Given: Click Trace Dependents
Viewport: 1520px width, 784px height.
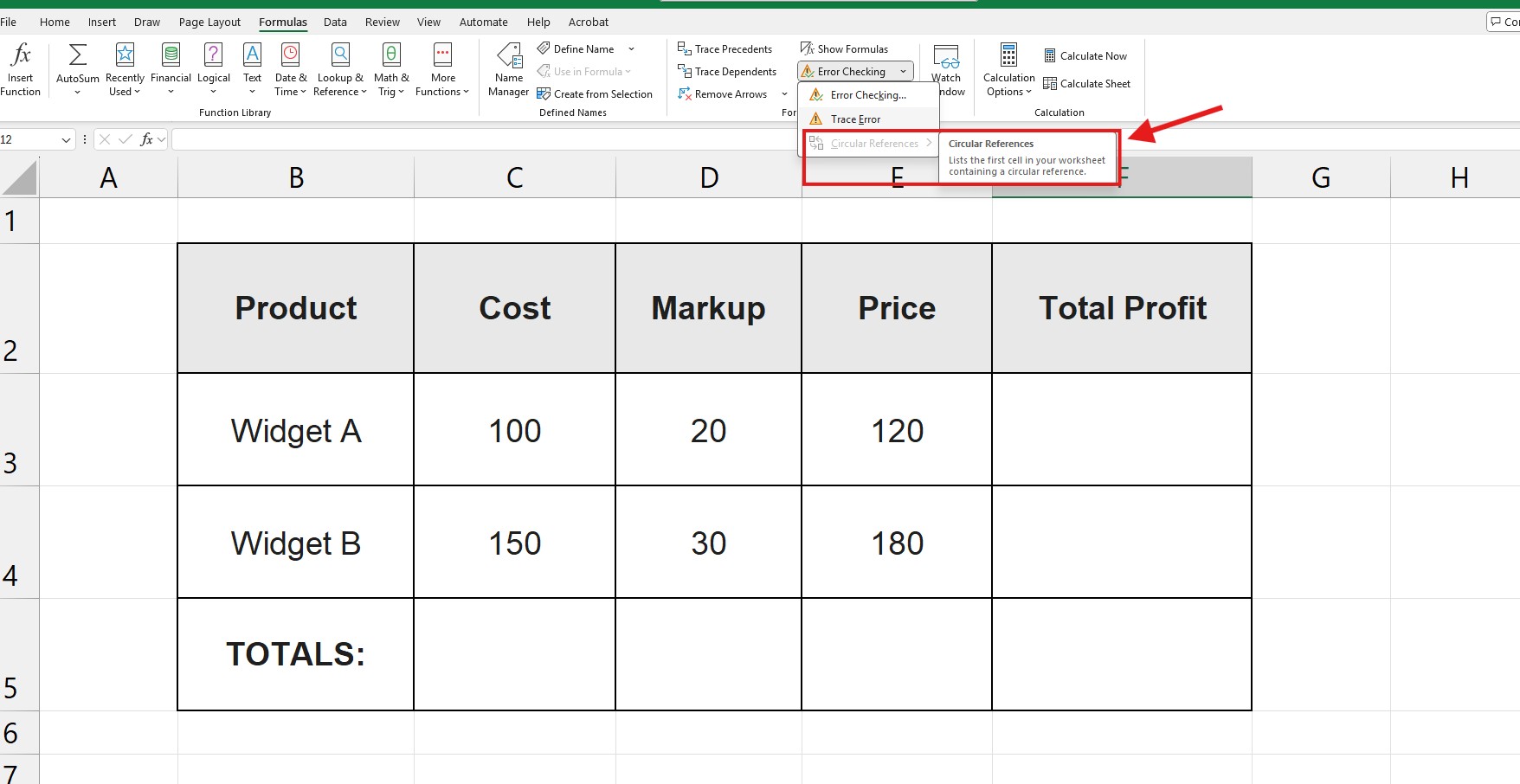Looking at the screenshot, I should tap(728, 71).
